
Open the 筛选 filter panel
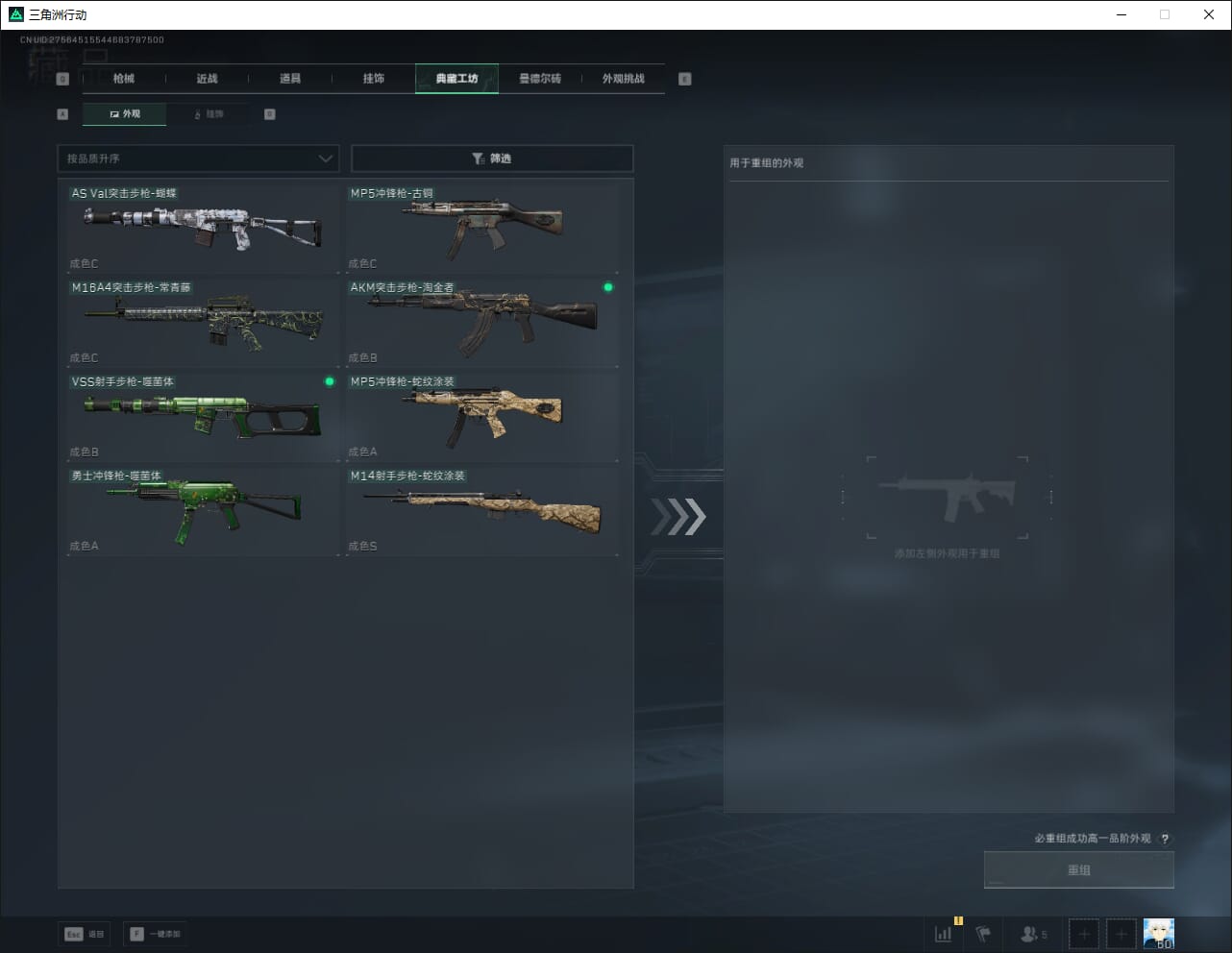pyautogui.click(x=492, y=159)
